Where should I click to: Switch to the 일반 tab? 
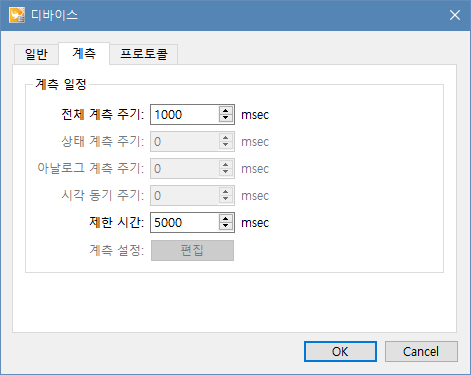pos(36,54)
